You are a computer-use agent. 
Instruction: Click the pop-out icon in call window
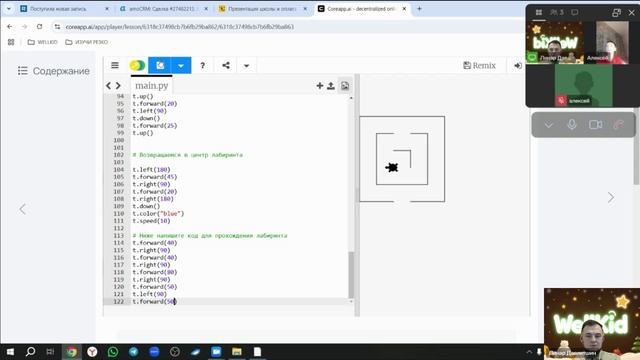coord(616,13)
